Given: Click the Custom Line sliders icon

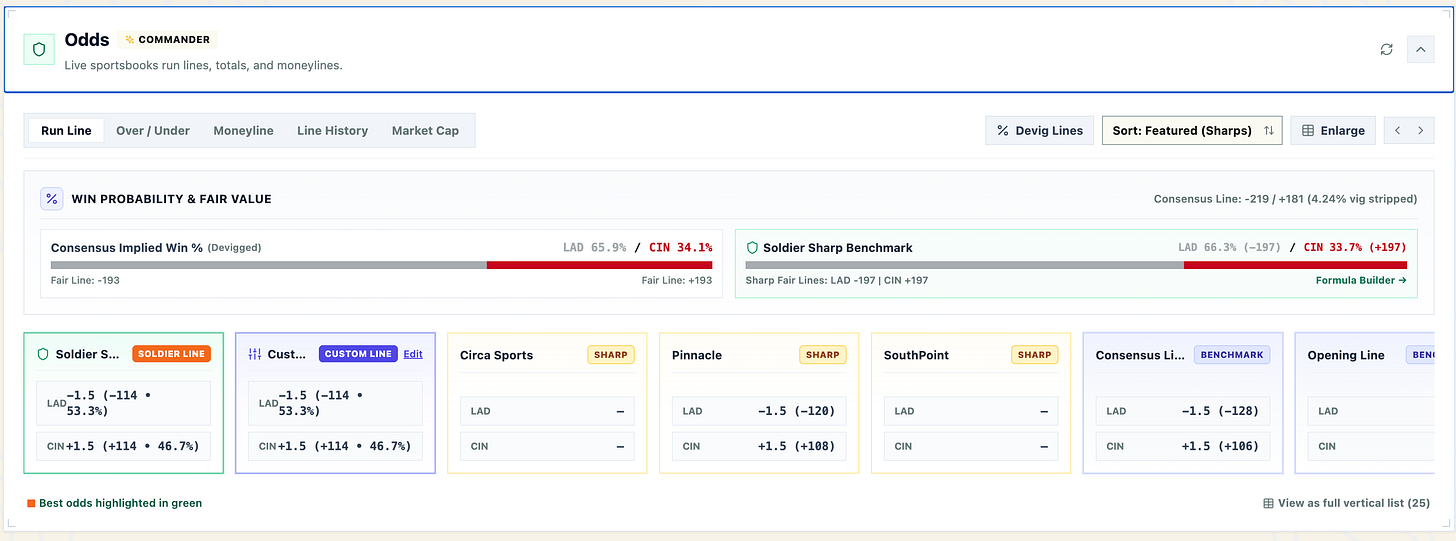Looking at the screenshot, I should coord(254,354).
